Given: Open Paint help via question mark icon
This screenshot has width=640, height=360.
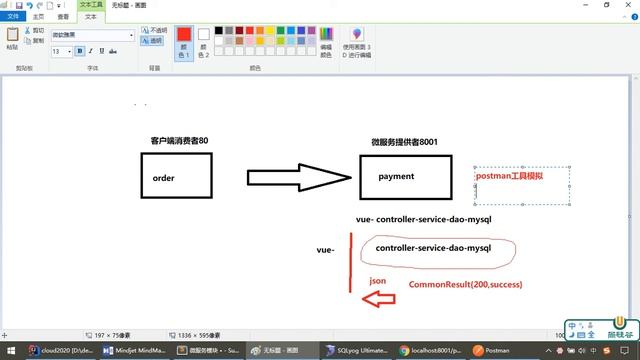Looking at the screenshot, I should pos(635,17).
